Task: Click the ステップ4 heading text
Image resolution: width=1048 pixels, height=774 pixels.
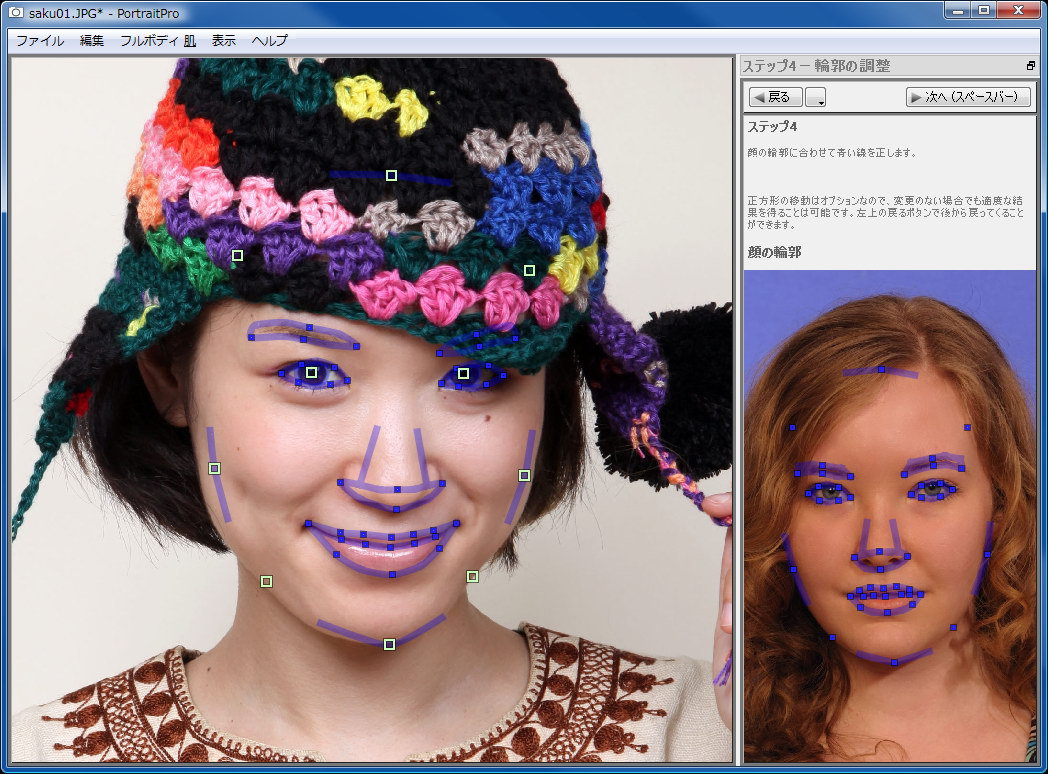Action: 772,126
